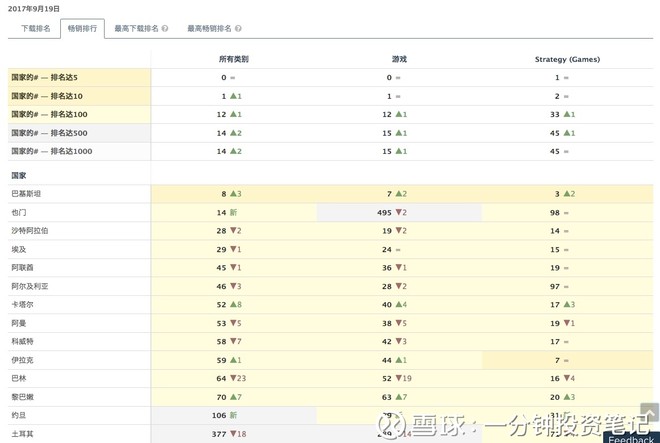This screenshot has width=660, height=443.
Task: Click the 巴林 country row
Action: pos(330,379)
